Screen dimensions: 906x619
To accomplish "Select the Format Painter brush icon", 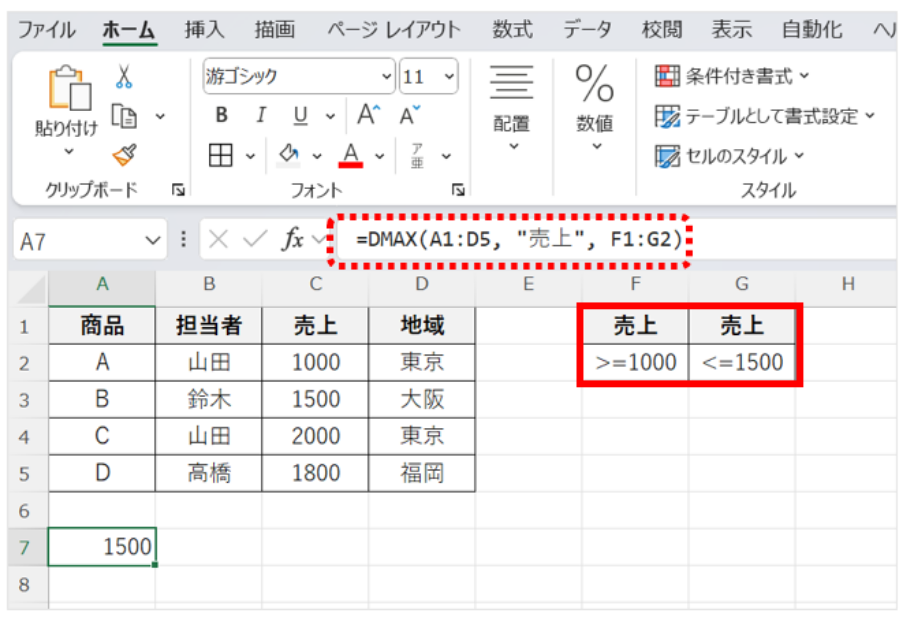I will coord(124,154).
